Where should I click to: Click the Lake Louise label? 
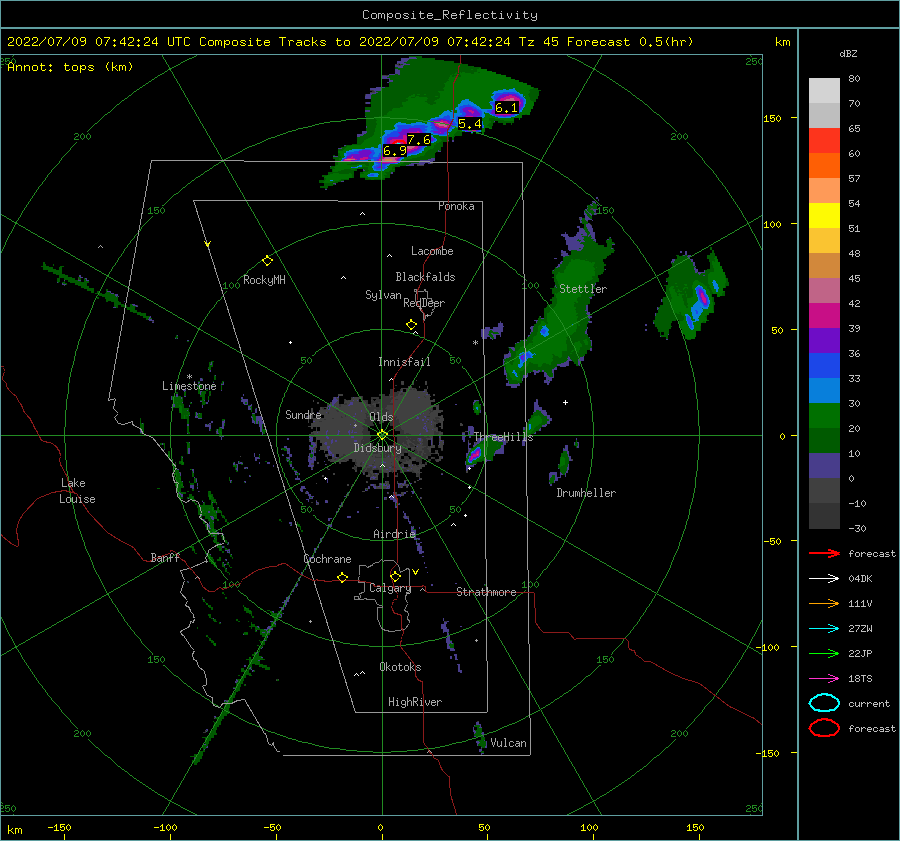77,491
